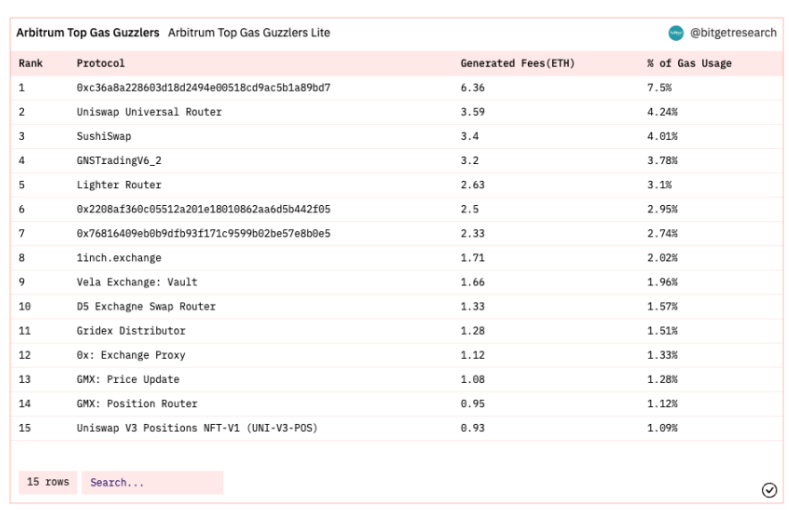Click the 0.93 fees value

point(472,428)
